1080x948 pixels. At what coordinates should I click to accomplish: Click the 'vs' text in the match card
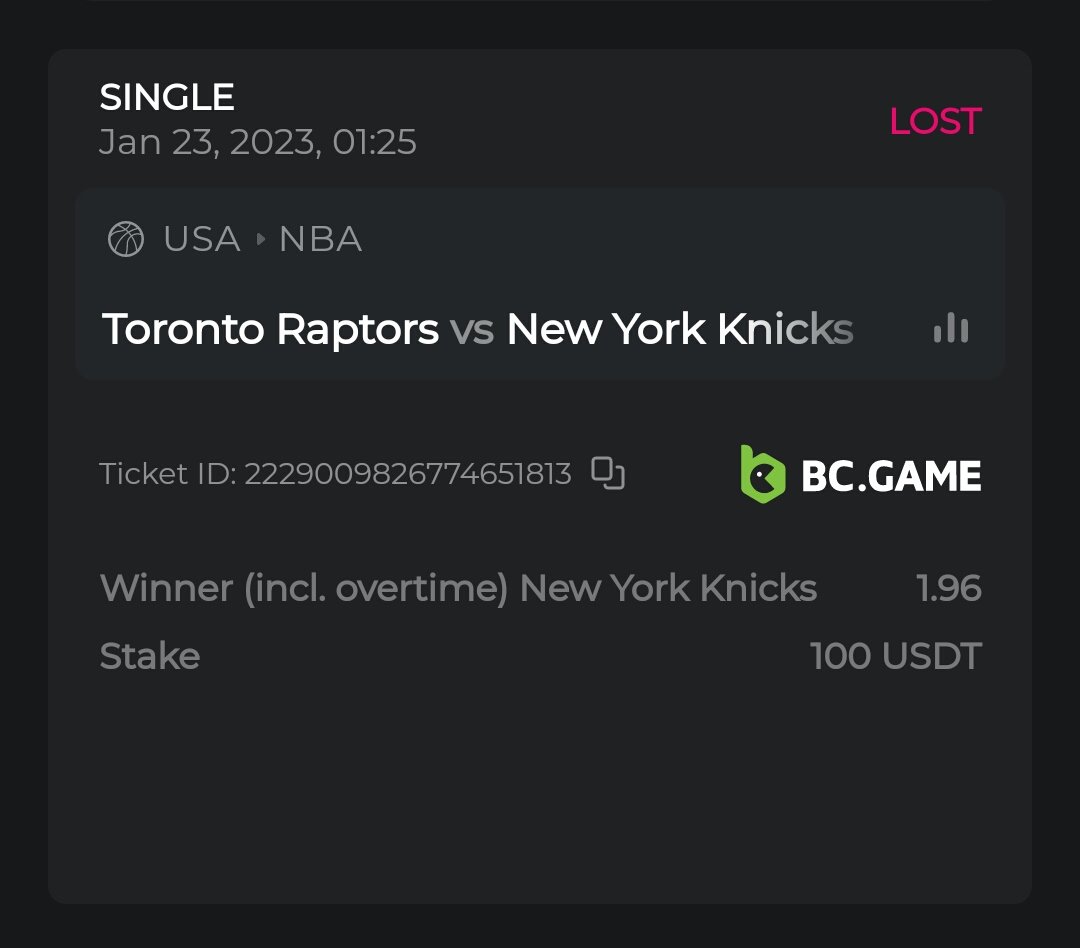472,329
